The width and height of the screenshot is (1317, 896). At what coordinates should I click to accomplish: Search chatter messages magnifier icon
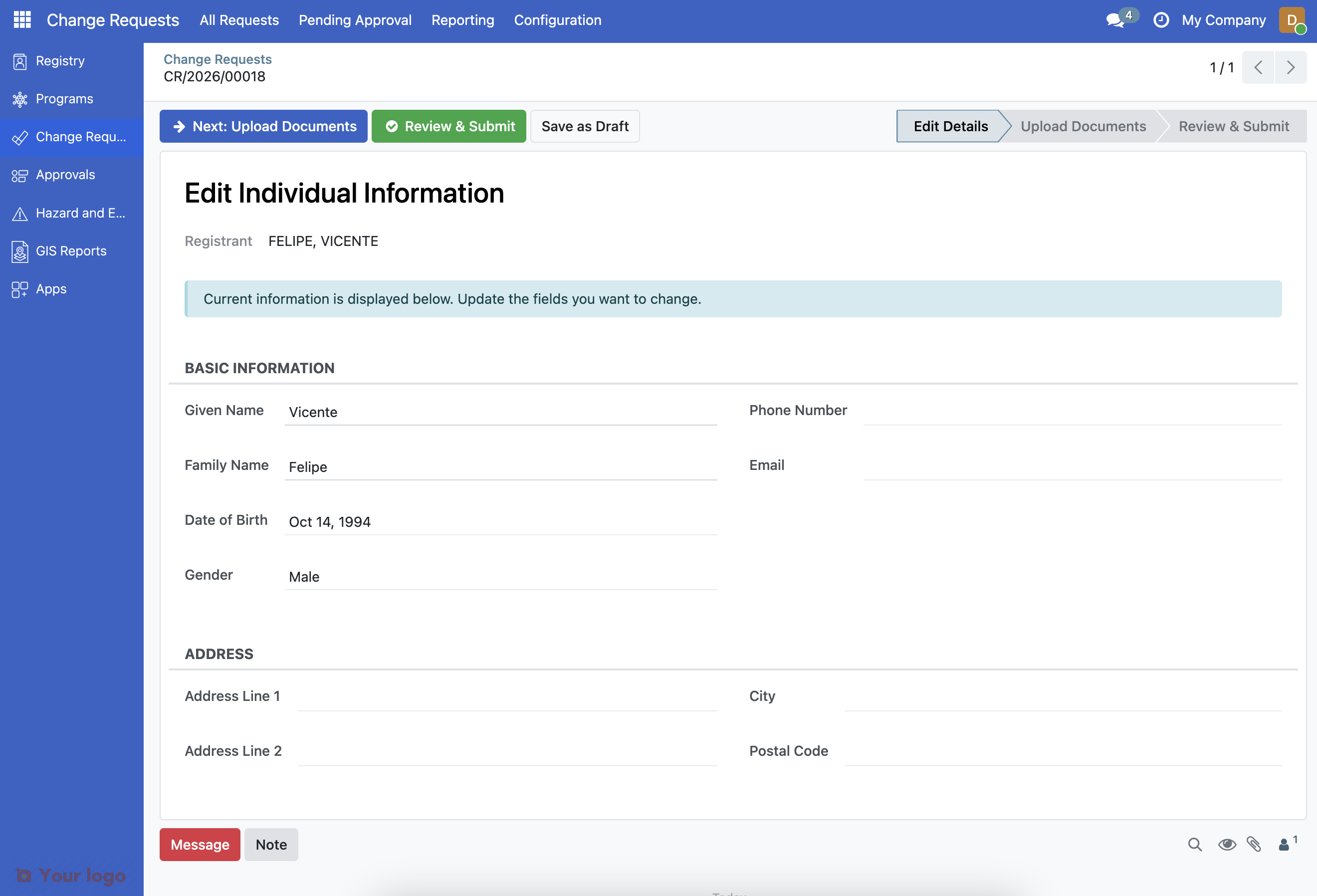point(1195,845)
